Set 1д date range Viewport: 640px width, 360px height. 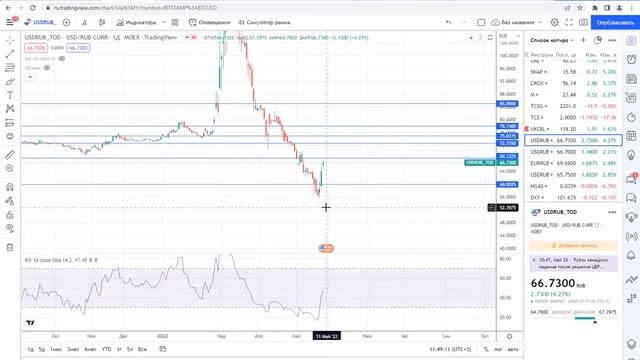coord(31,349)
